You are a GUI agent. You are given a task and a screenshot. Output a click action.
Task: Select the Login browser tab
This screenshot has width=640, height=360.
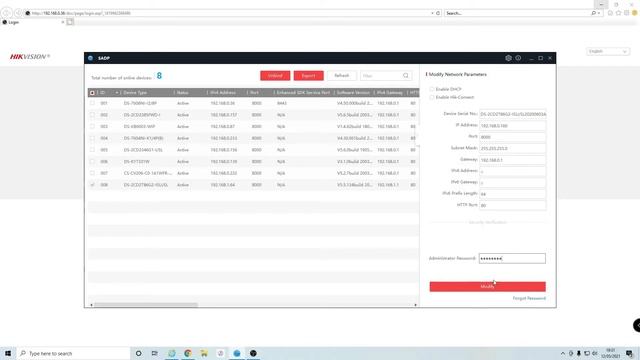click(33, 22)
